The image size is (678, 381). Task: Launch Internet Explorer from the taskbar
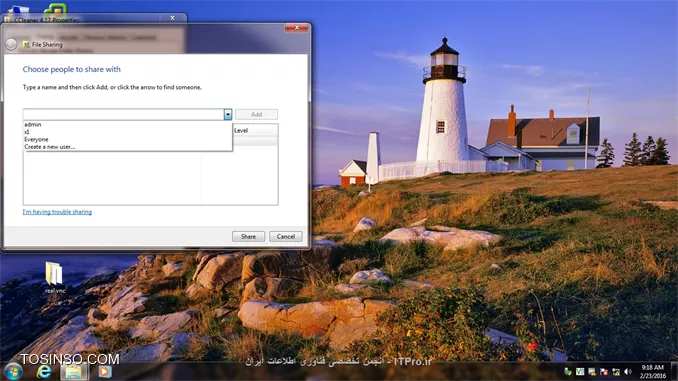44,371
